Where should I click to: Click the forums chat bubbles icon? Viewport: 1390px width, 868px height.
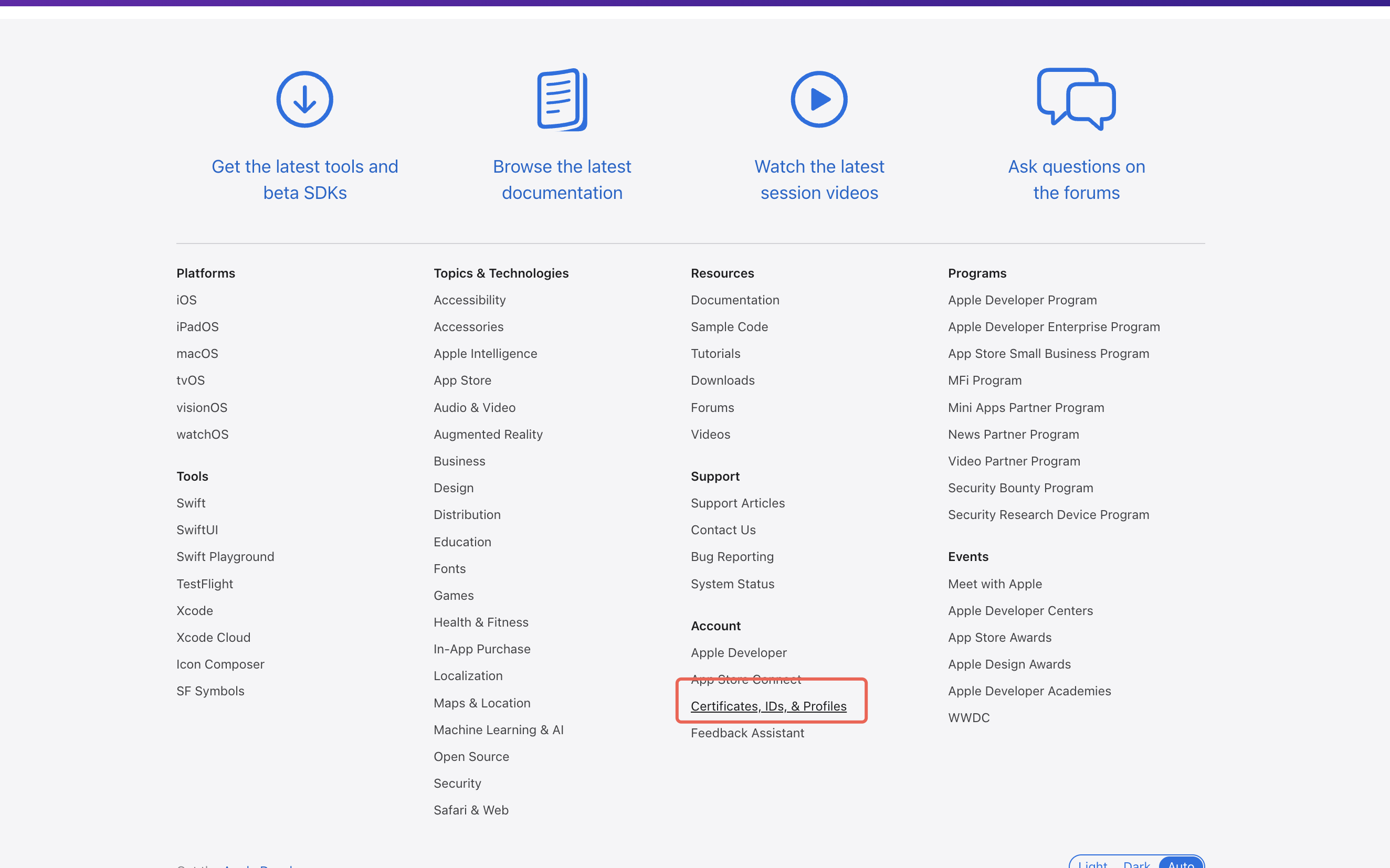1076,99
